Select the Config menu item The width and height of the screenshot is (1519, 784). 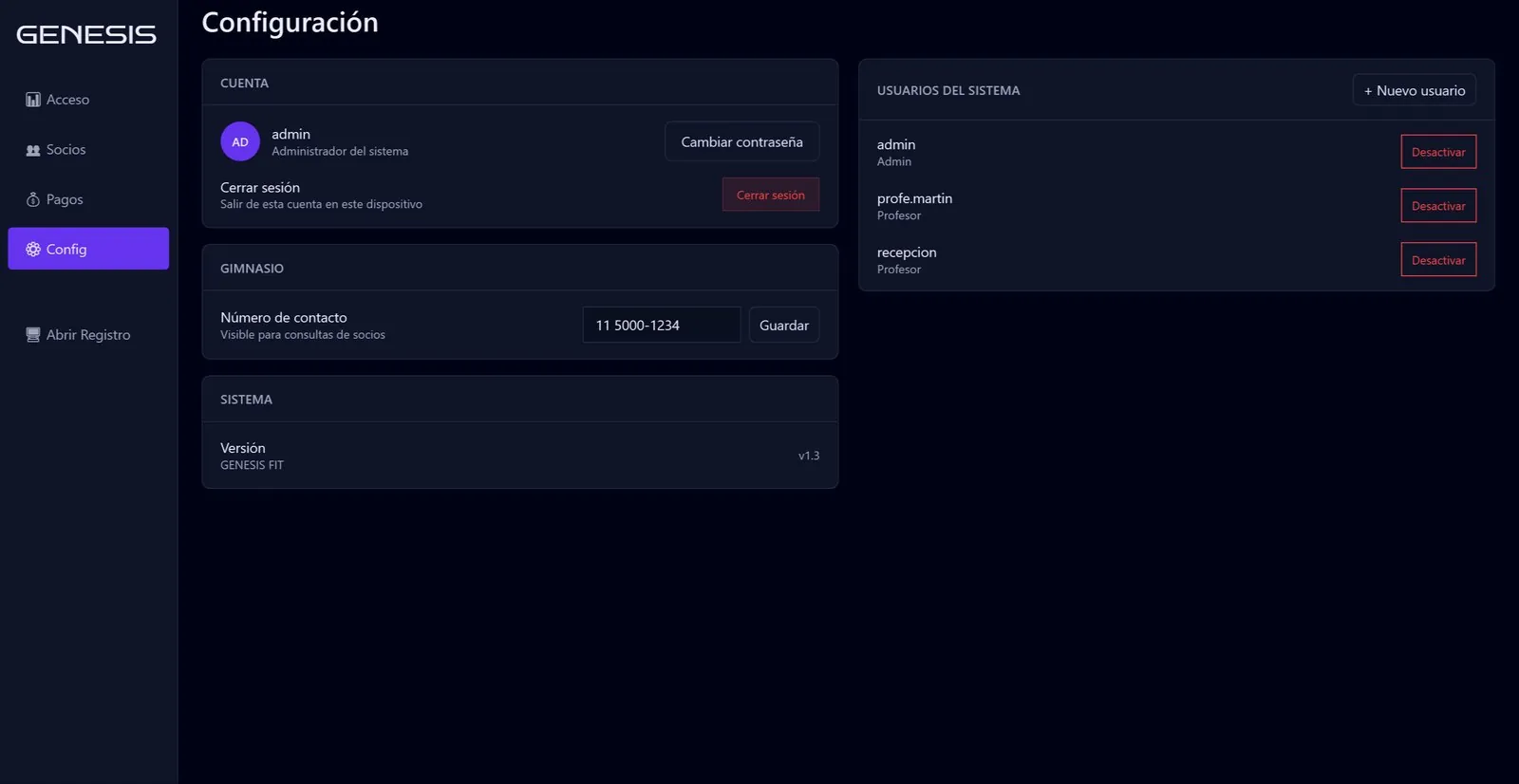(x=88, y=249)
